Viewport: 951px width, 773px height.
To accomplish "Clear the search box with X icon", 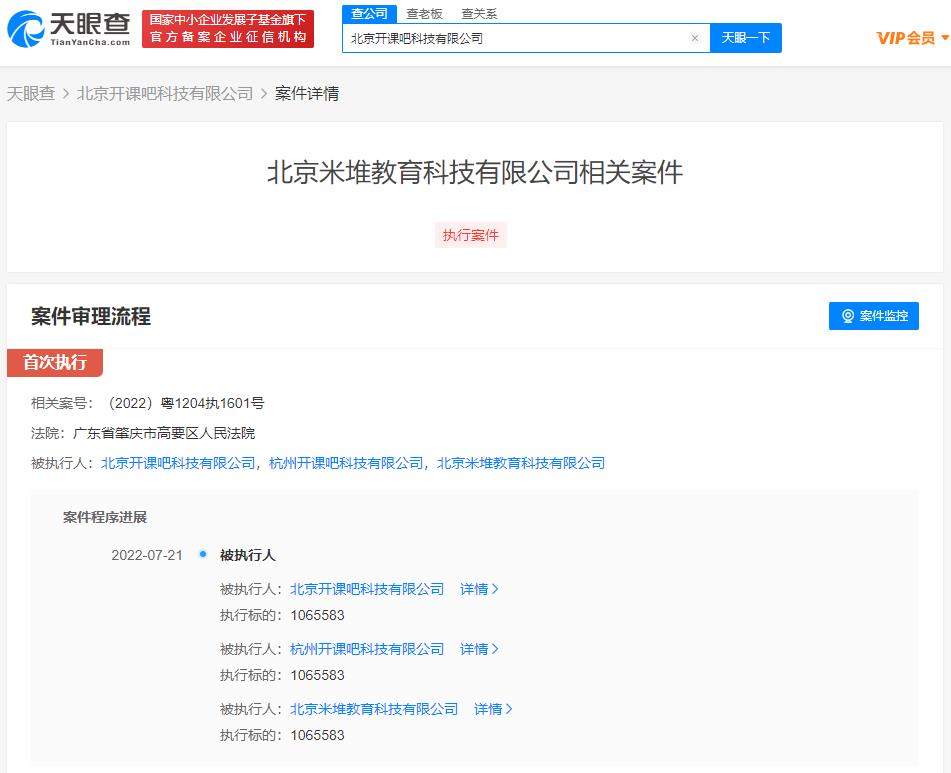I will coord(695,38).
